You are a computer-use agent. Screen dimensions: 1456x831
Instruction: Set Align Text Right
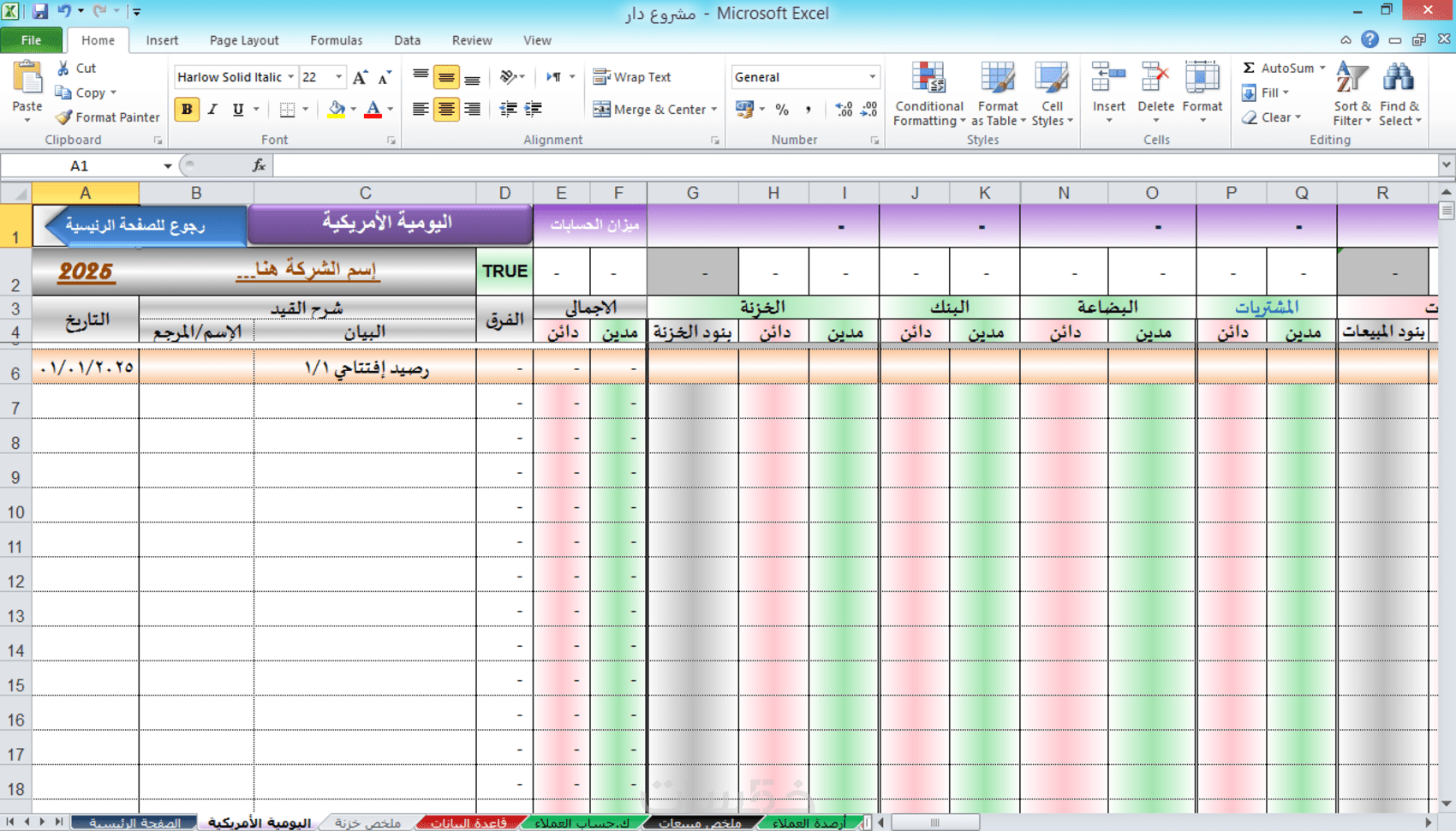[x=472, y=109]
